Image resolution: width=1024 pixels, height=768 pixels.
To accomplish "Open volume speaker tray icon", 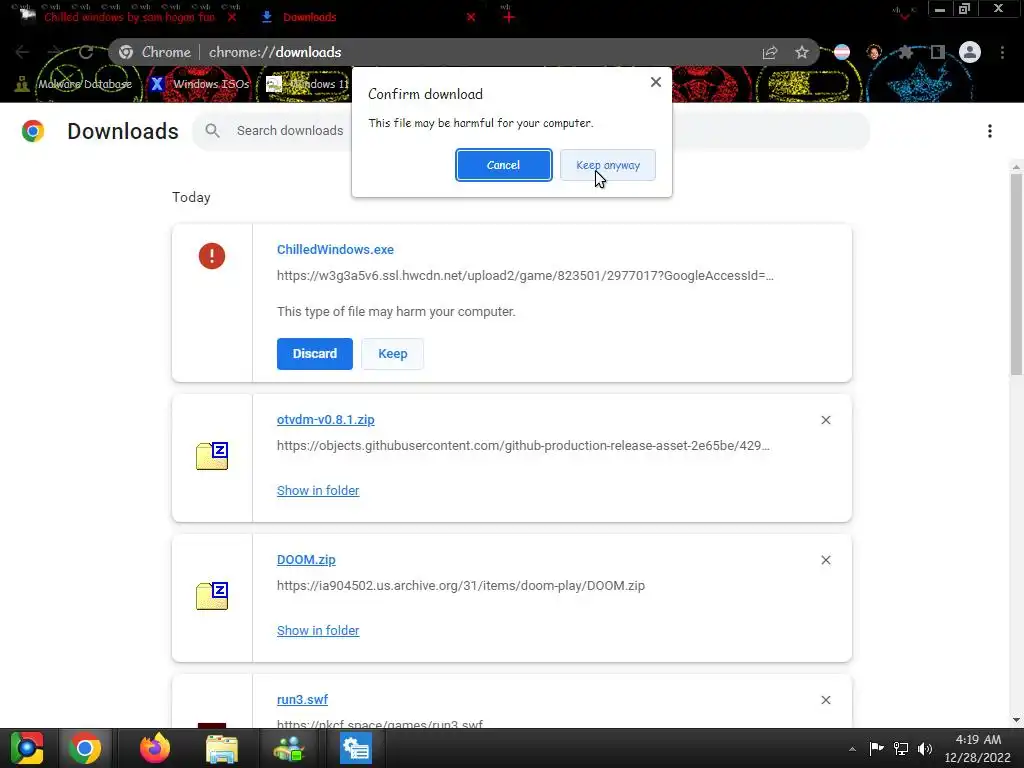I will coord(925,748).
